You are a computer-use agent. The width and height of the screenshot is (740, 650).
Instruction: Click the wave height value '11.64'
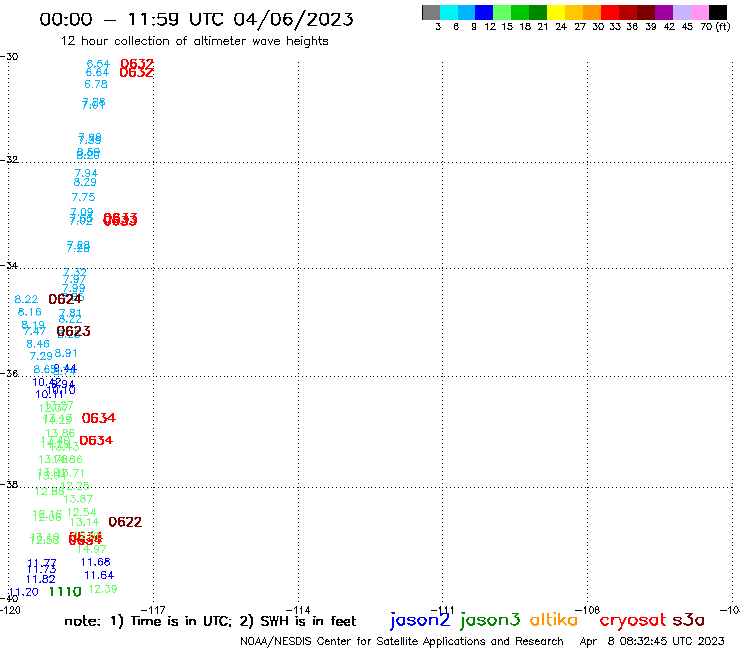click(x=99, y=575)
